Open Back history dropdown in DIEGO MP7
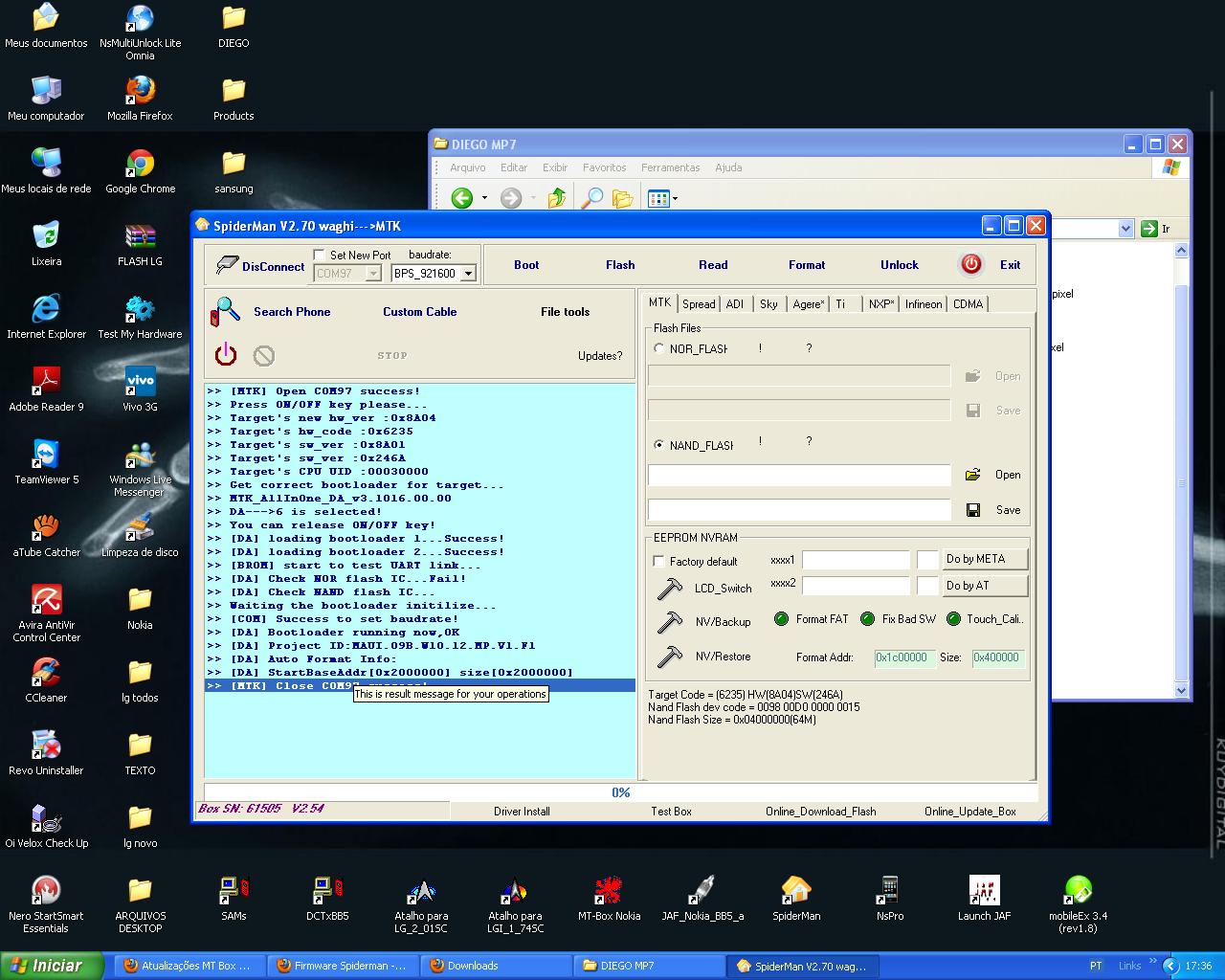The width and height of the screenshot is (1225, 980). pos(484,198)
